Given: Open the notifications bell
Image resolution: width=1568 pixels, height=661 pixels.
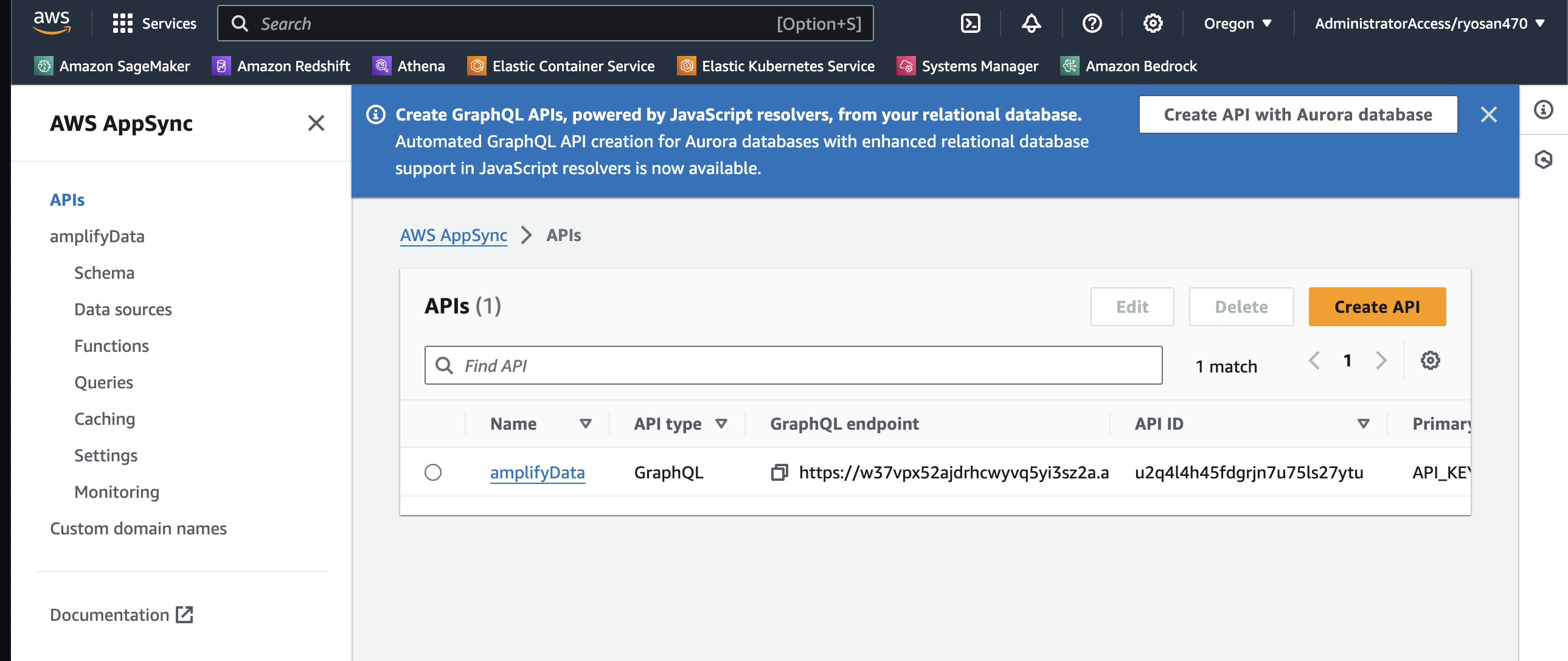Looking at the screenshot, I should click(1030, 23).
